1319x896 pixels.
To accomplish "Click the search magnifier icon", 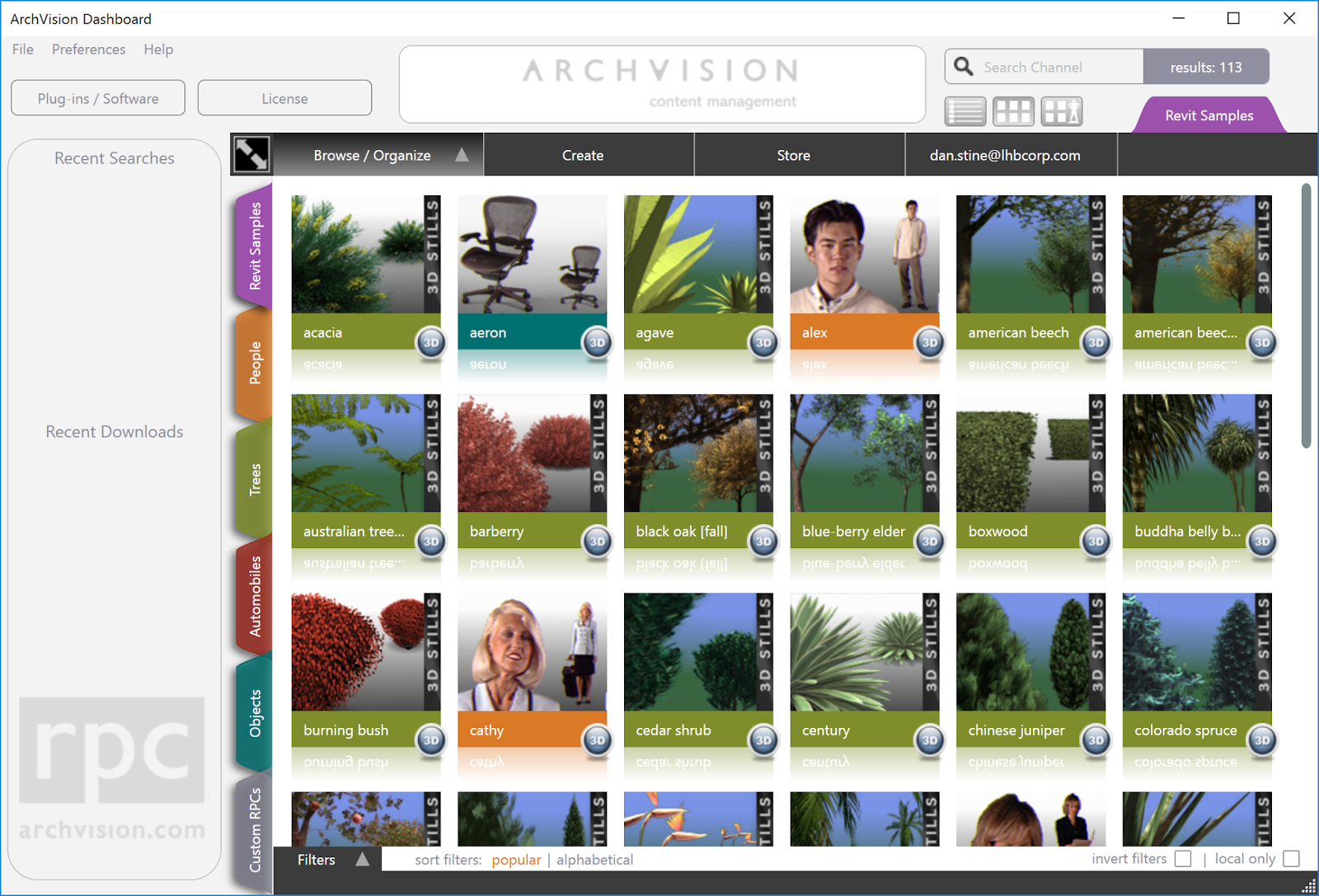I will point(962,66).
